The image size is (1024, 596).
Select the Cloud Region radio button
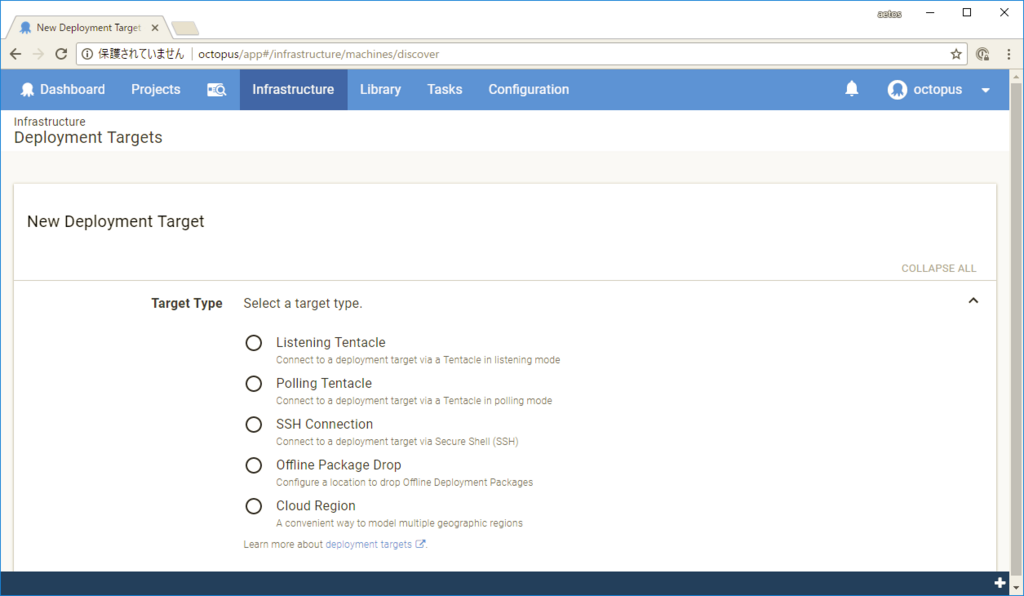tap(253, 506)
